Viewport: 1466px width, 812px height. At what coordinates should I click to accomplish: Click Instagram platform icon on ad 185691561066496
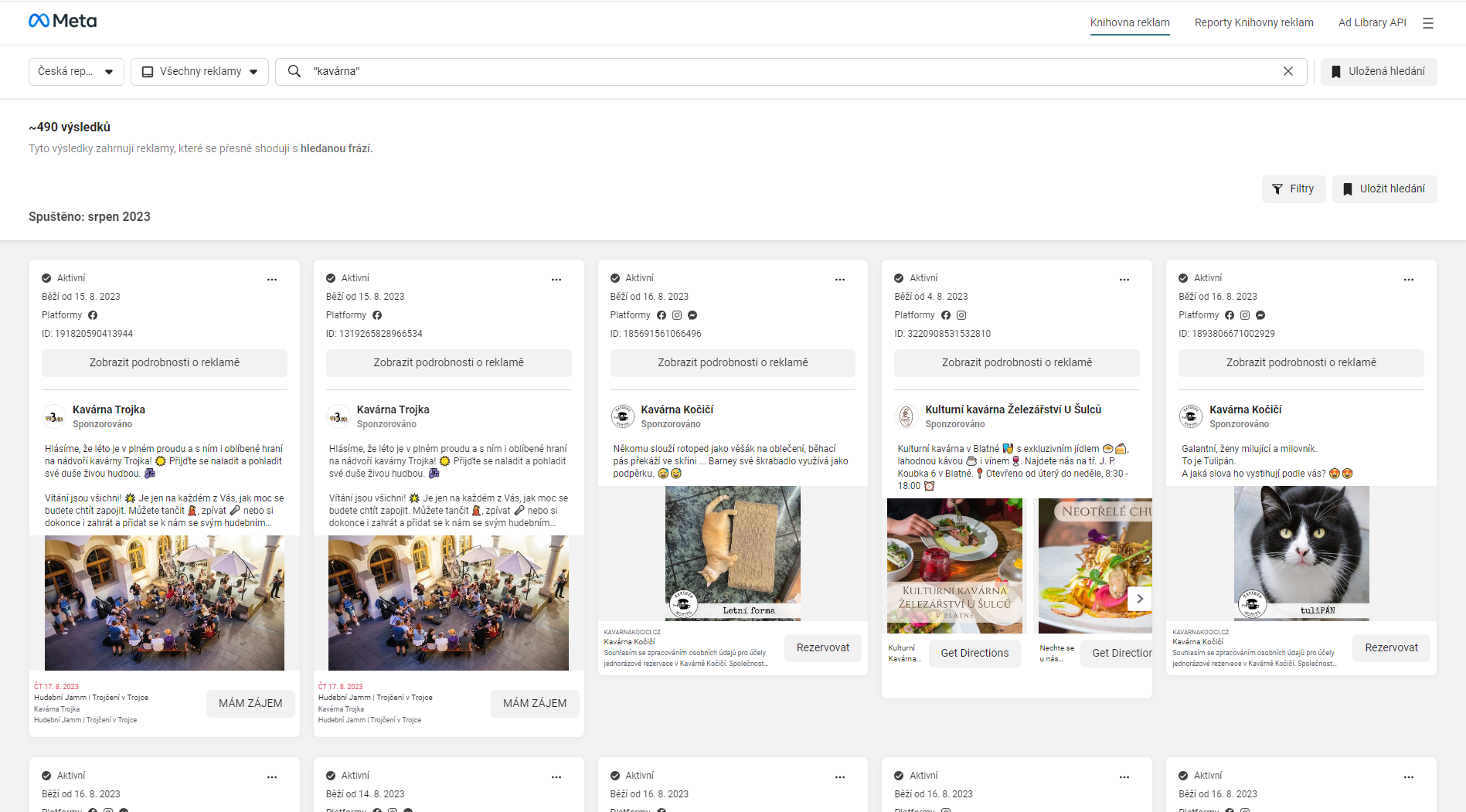pyautogui.click(x=677, y=315)
